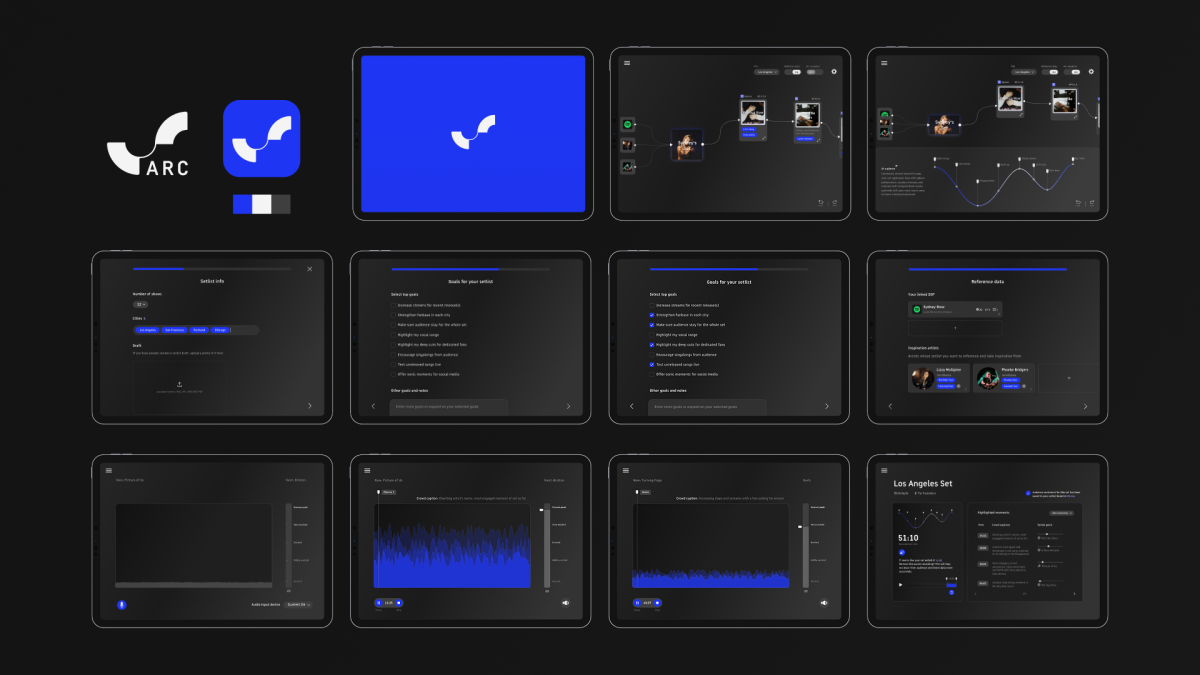Go back from the Reference data screen
Viewport: 1200px width, 675px height.
(890, 406)
